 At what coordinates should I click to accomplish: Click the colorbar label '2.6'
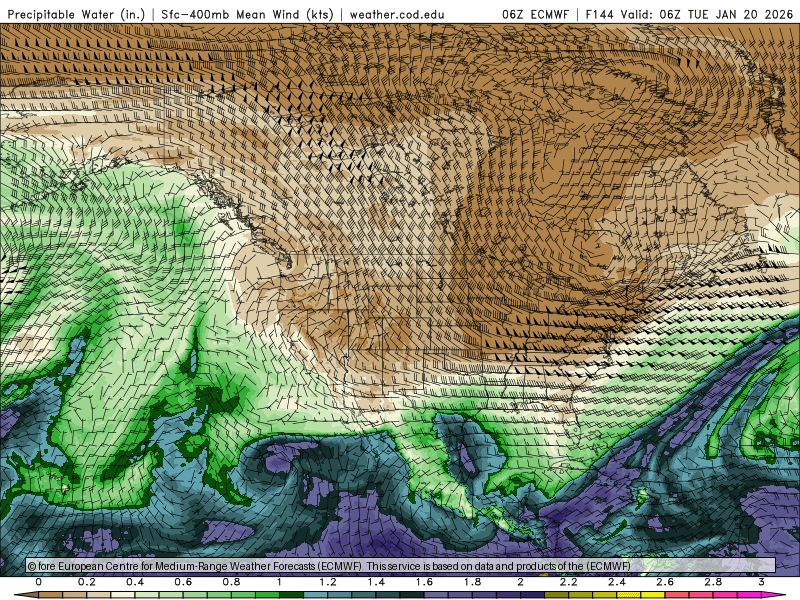(x=665, y=582)
